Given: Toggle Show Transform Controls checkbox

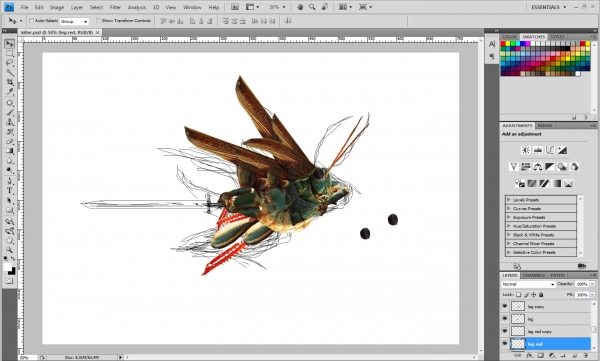Looking at the screenshot, I should (98, 21).
